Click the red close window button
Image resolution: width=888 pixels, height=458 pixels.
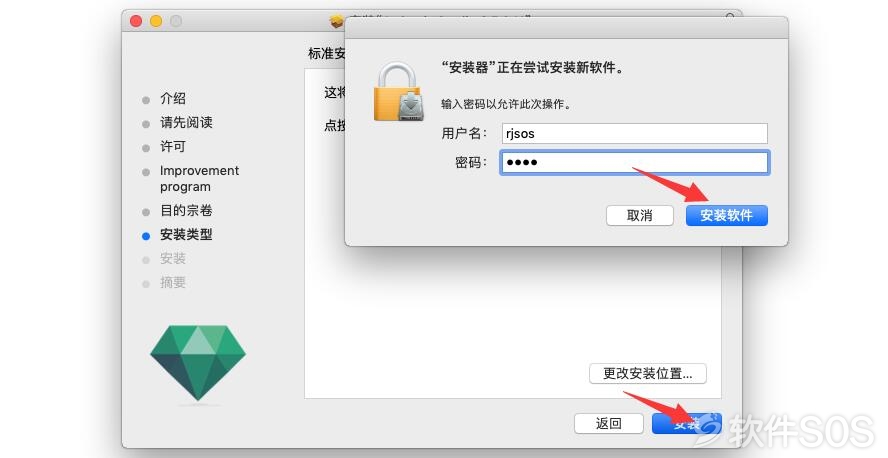(x=136, y=21)
